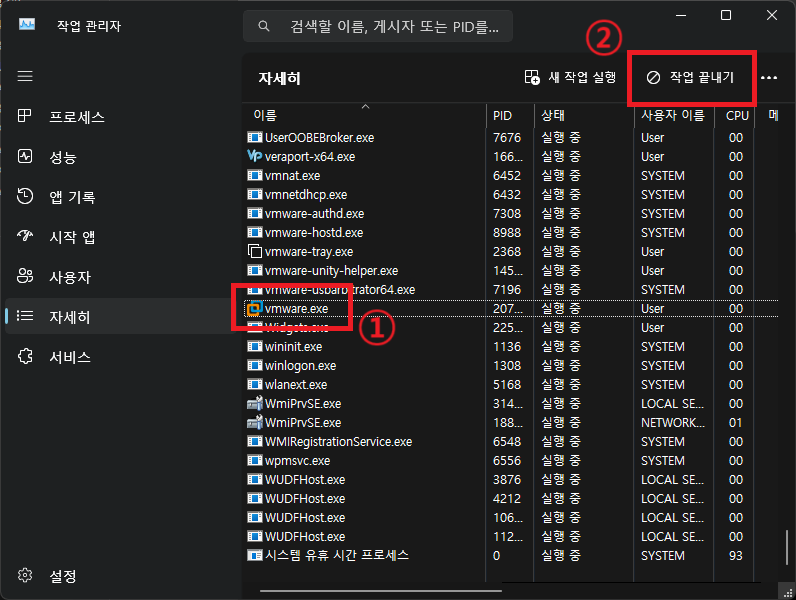The height and width of the screenshot is (600, 796).
Task: Maximize the Task Manager window
Action: 726,15
